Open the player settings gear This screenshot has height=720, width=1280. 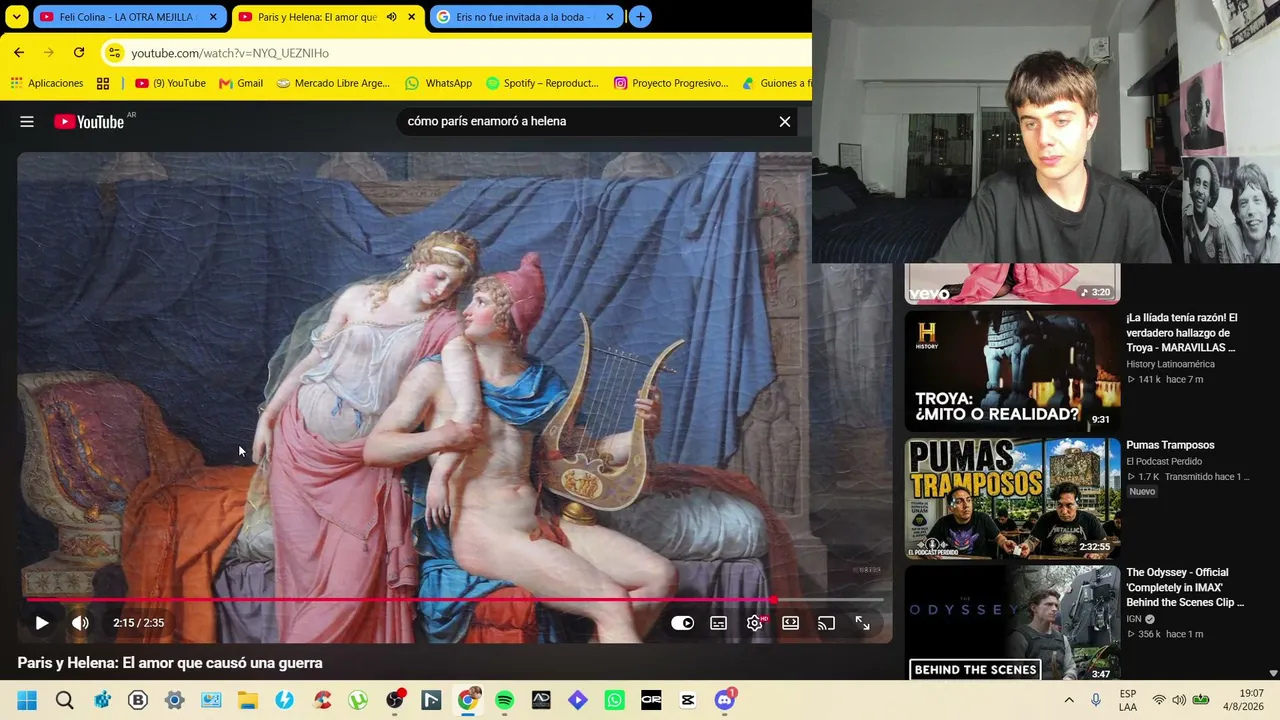point(755,623)
